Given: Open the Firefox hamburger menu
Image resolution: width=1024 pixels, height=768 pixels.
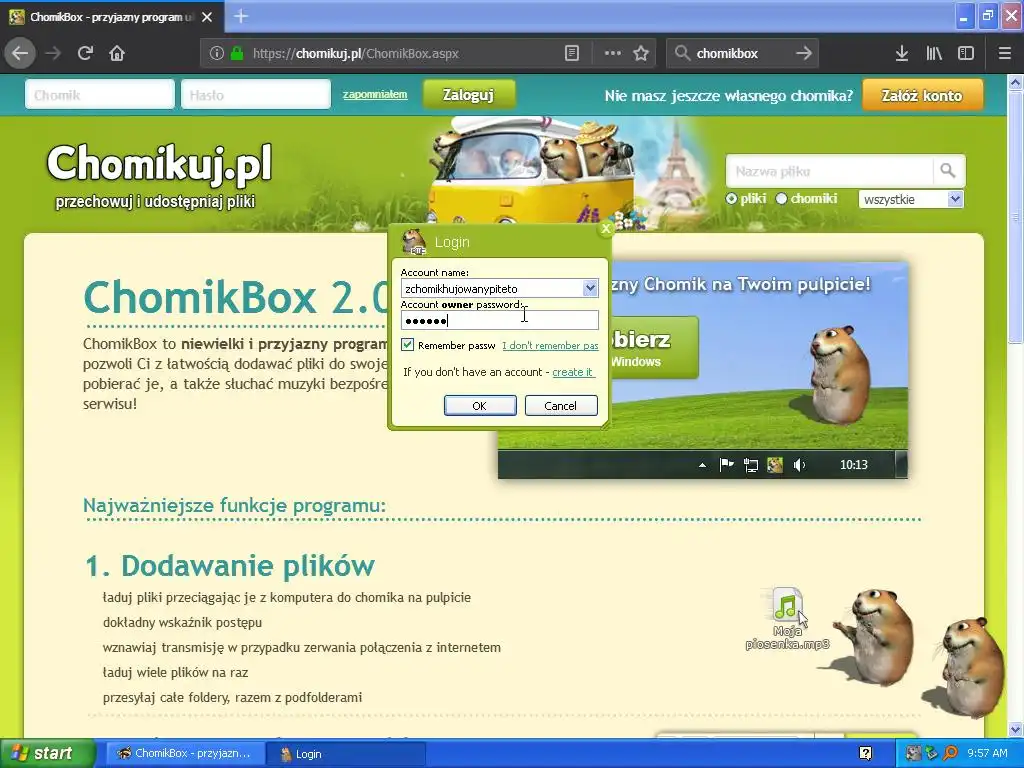Looking at the screenshot, I should click(1005, 53).
